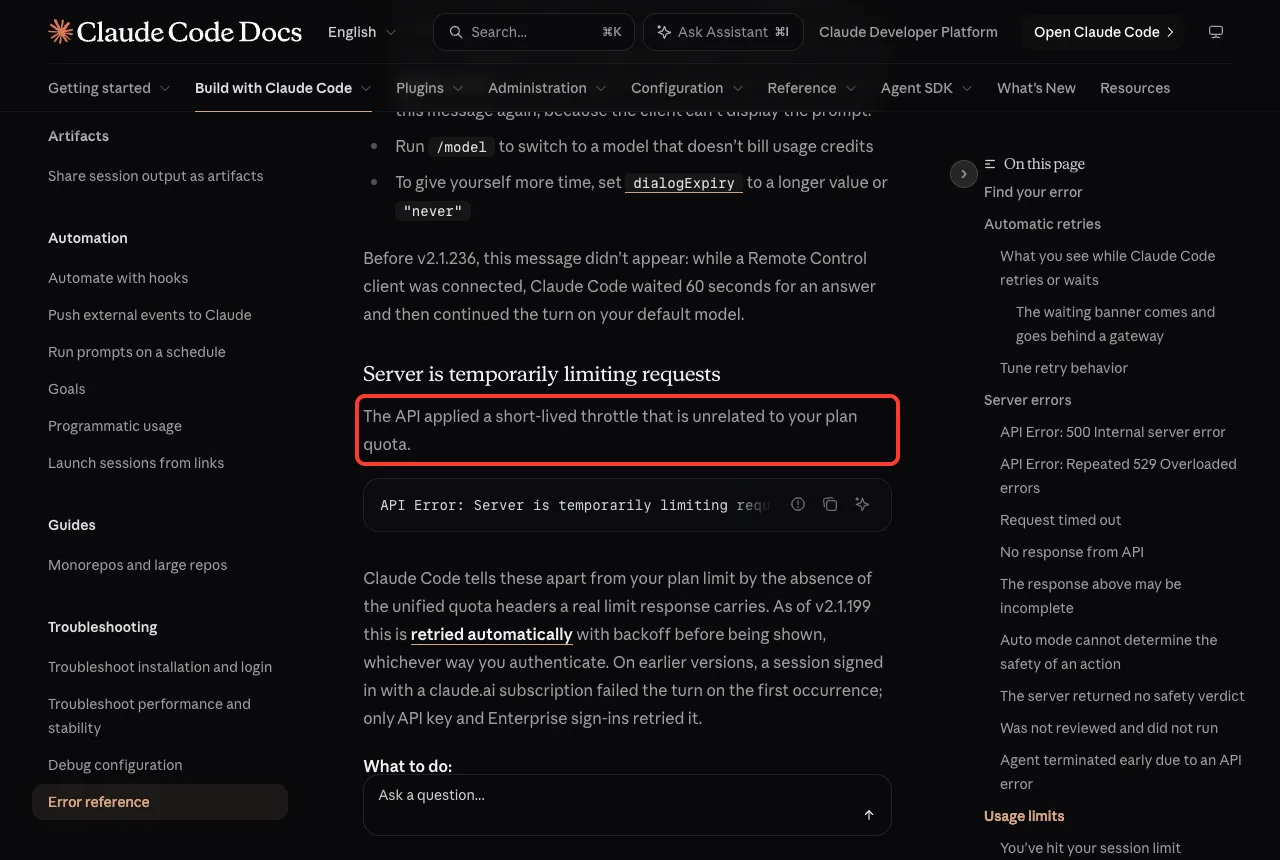This screenshot has height=860, width=1280.
Task: Go to Push external events to Claude
Action: [150, 315]
